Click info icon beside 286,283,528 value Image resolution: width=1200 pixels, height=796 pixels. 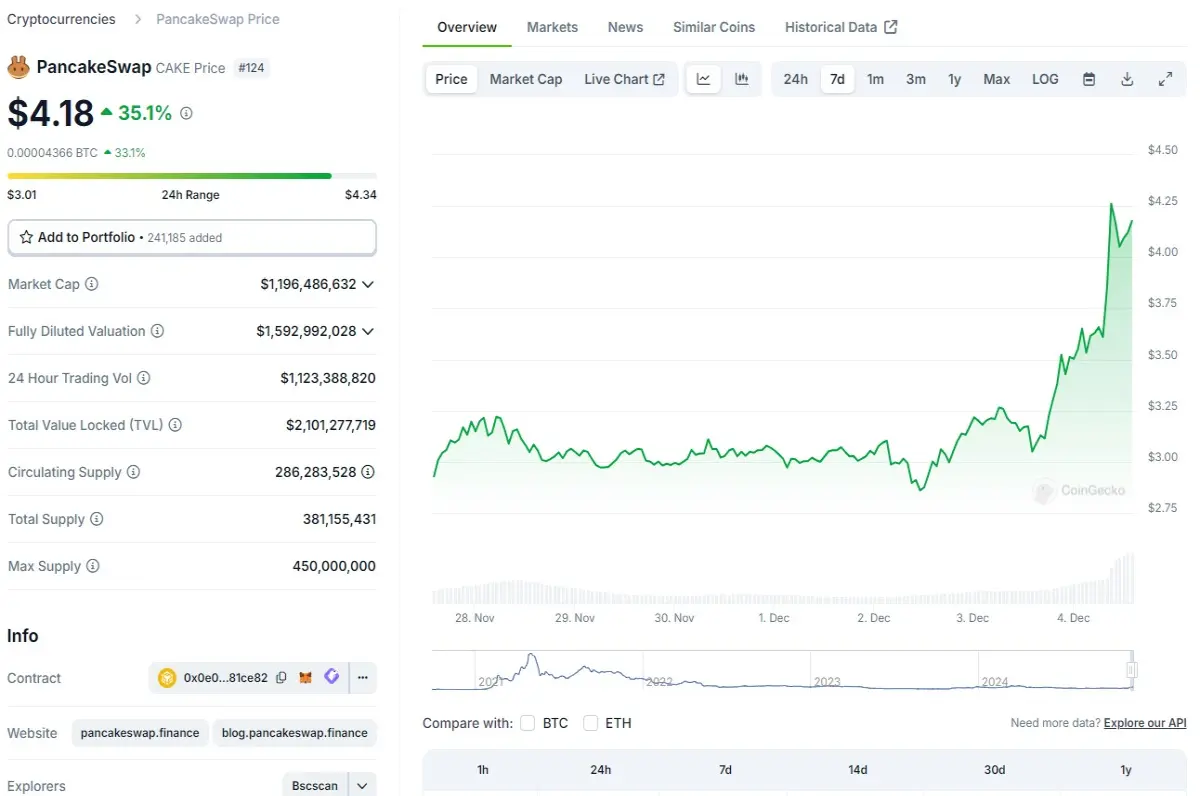click(368, 472)
